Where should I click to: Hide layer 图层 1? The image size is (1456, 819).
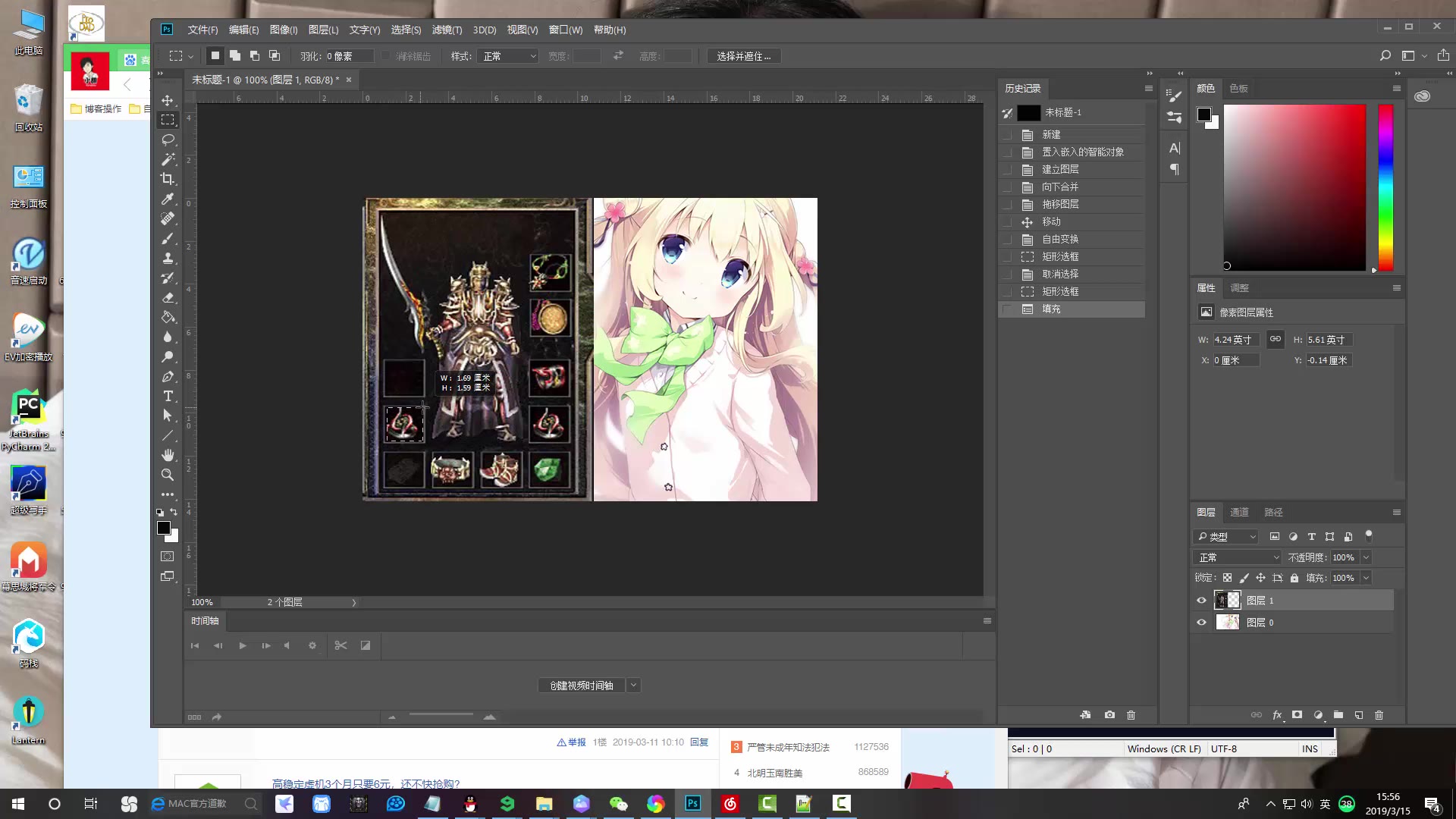1201,601
